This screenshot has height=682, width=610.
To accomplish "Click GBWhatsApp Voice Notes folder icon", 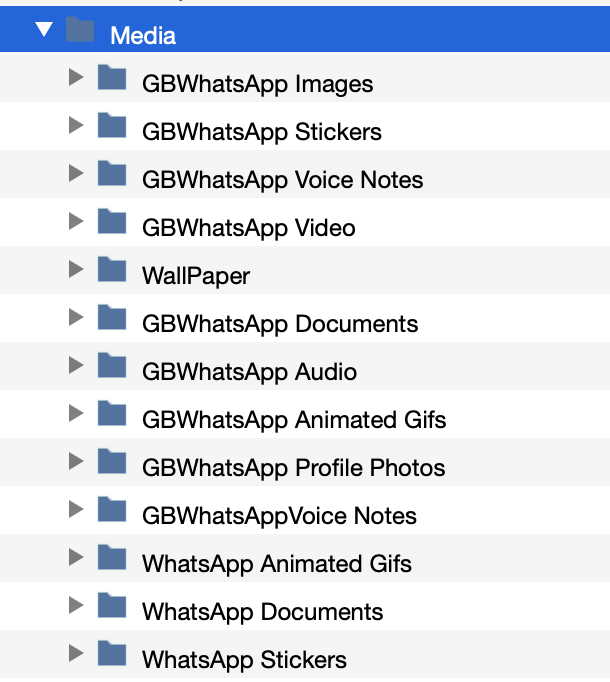I will (x=112, y=173).
